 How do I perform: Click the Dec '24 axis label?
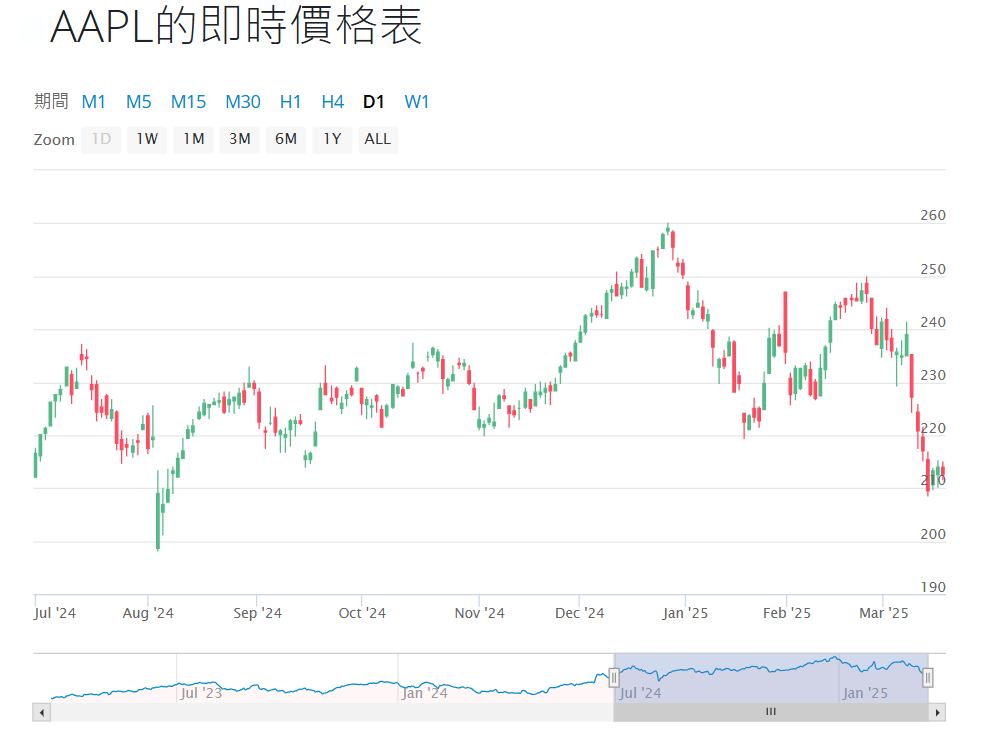coord(579,613)
